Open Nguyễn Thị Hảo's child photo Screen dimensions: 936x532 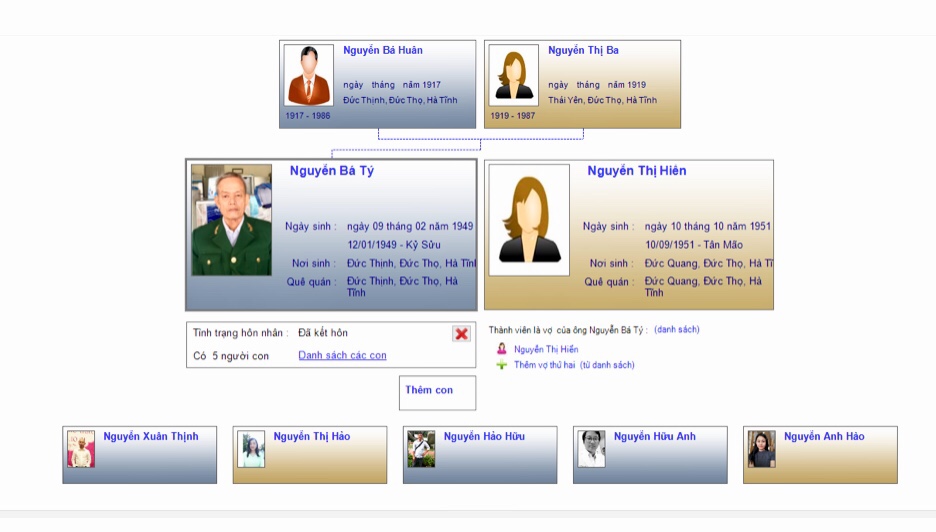[x=251, y=449]
